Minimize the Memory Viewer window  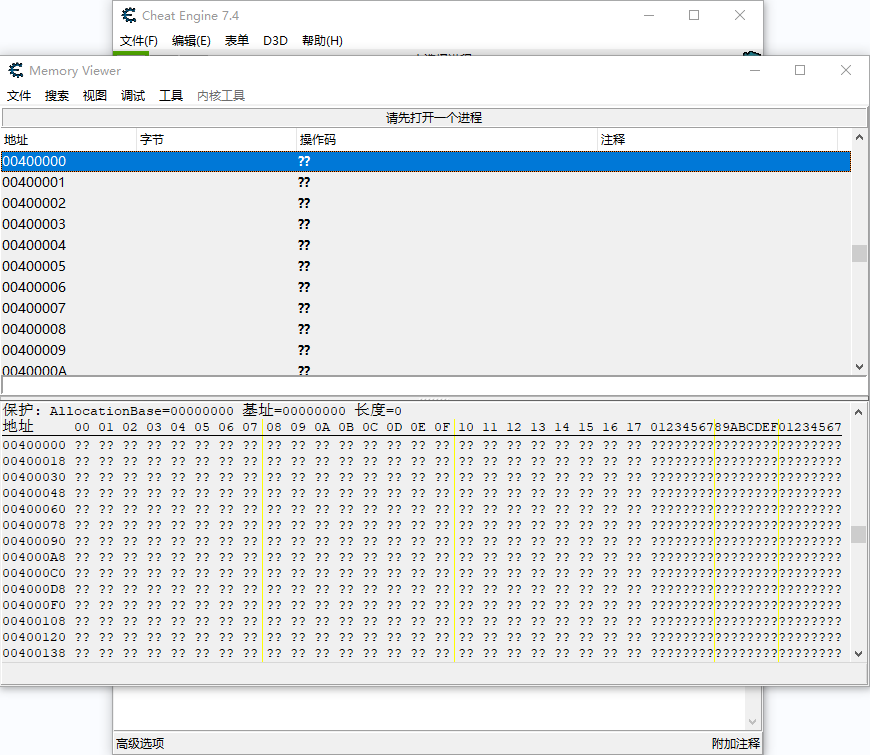pyautogui.click(x=753, y=70)
